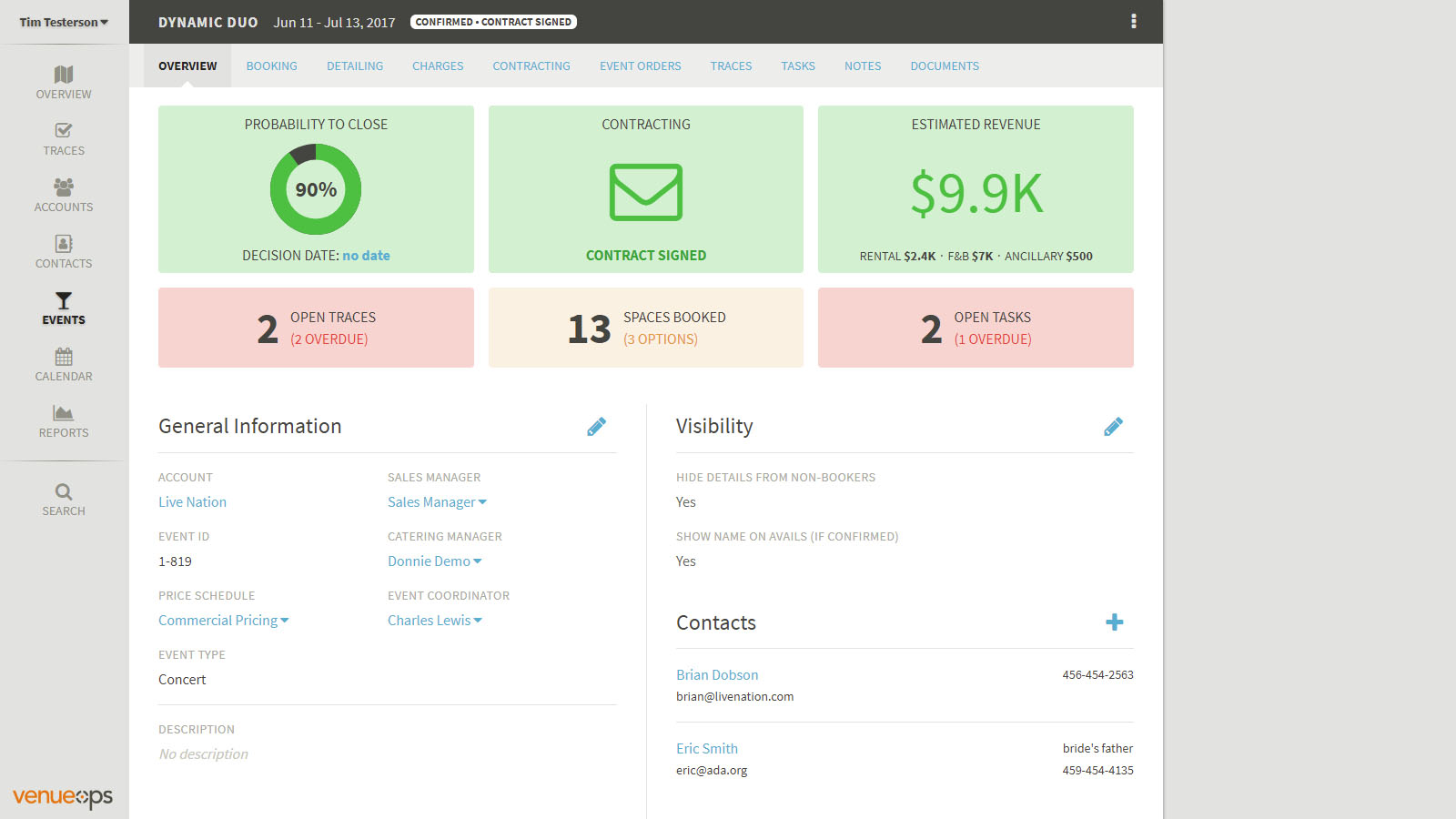Open the Overview map icon in sidebar
Screen dimensions: 1456x819
(x=64, y=75)
